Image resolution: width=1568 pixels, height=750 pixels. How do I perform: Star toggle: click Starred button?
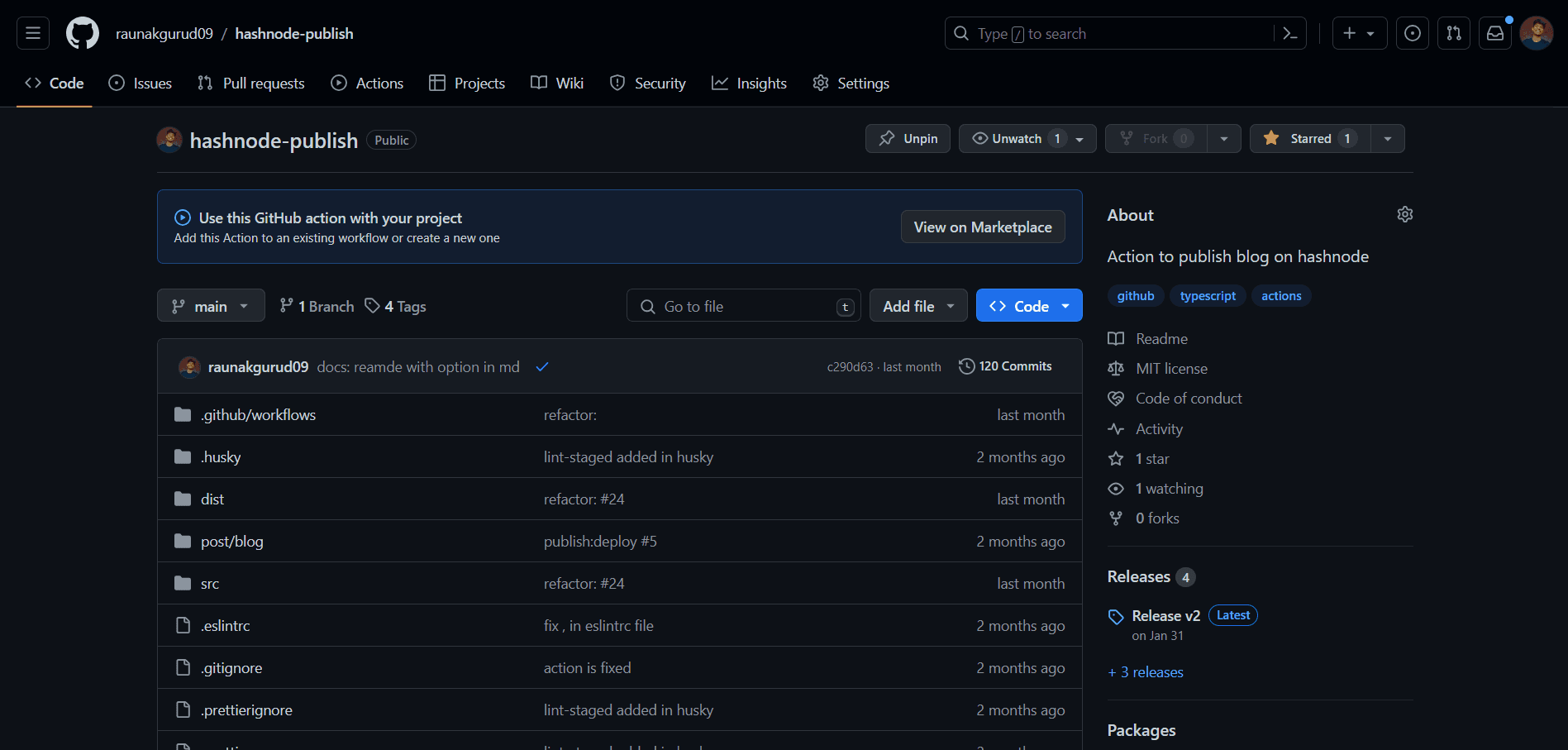click(1310, 138)
